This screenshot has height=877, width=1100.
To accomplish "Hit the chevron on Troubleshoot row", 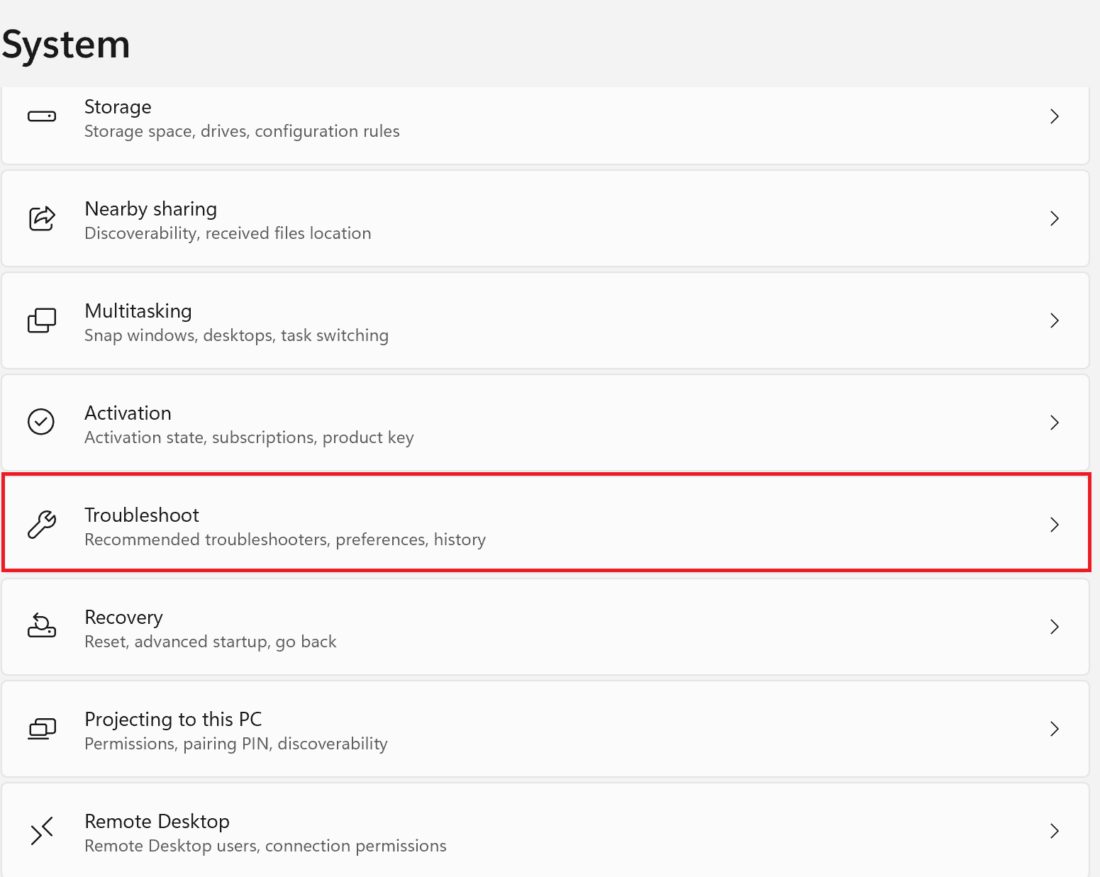I will point(1054,525).
